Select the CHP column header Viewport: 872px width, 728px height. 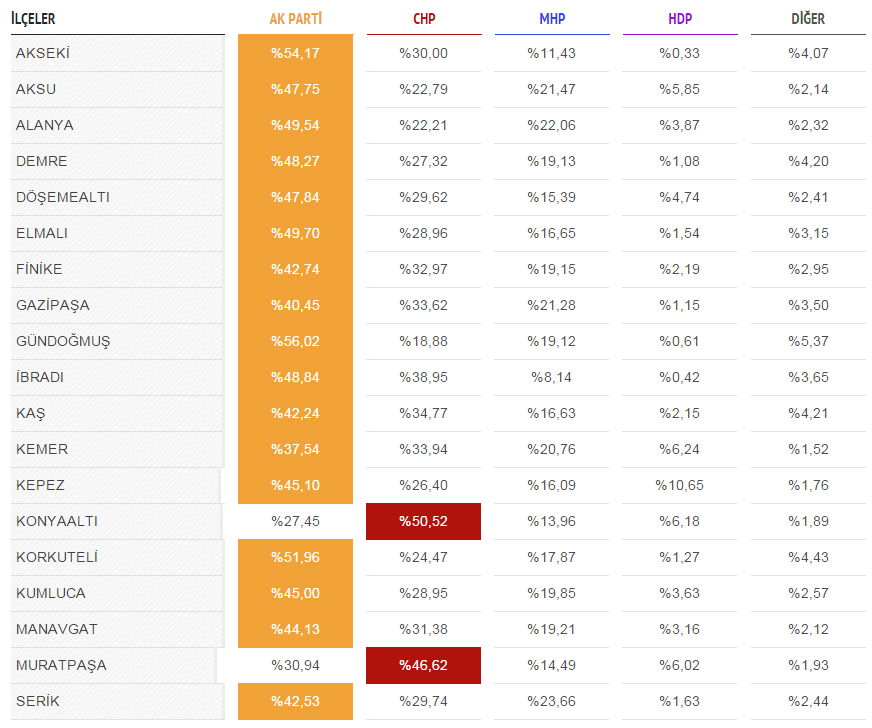point(424,19)
